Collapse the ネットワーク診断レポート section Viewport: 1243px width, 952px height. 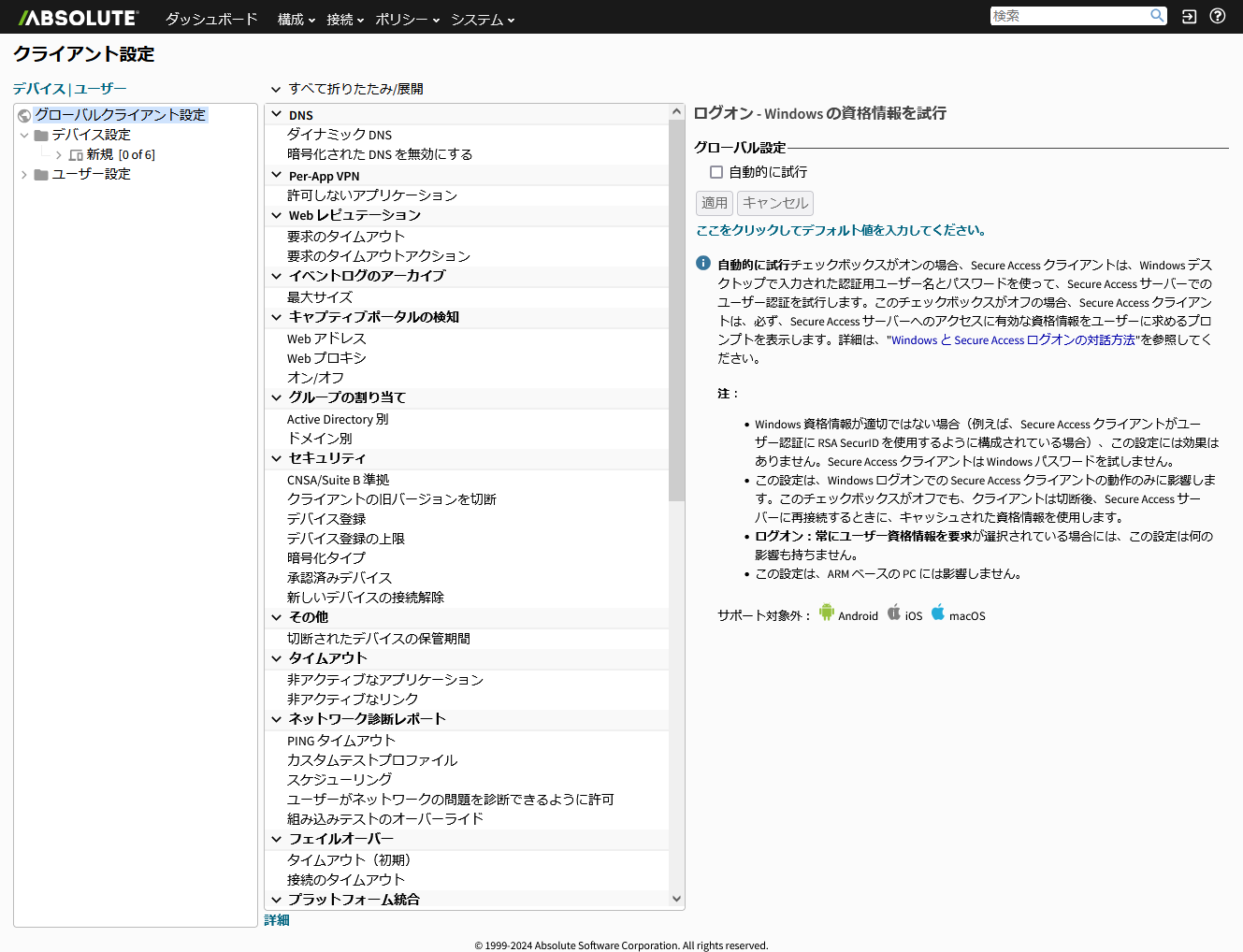click(276, 719)
